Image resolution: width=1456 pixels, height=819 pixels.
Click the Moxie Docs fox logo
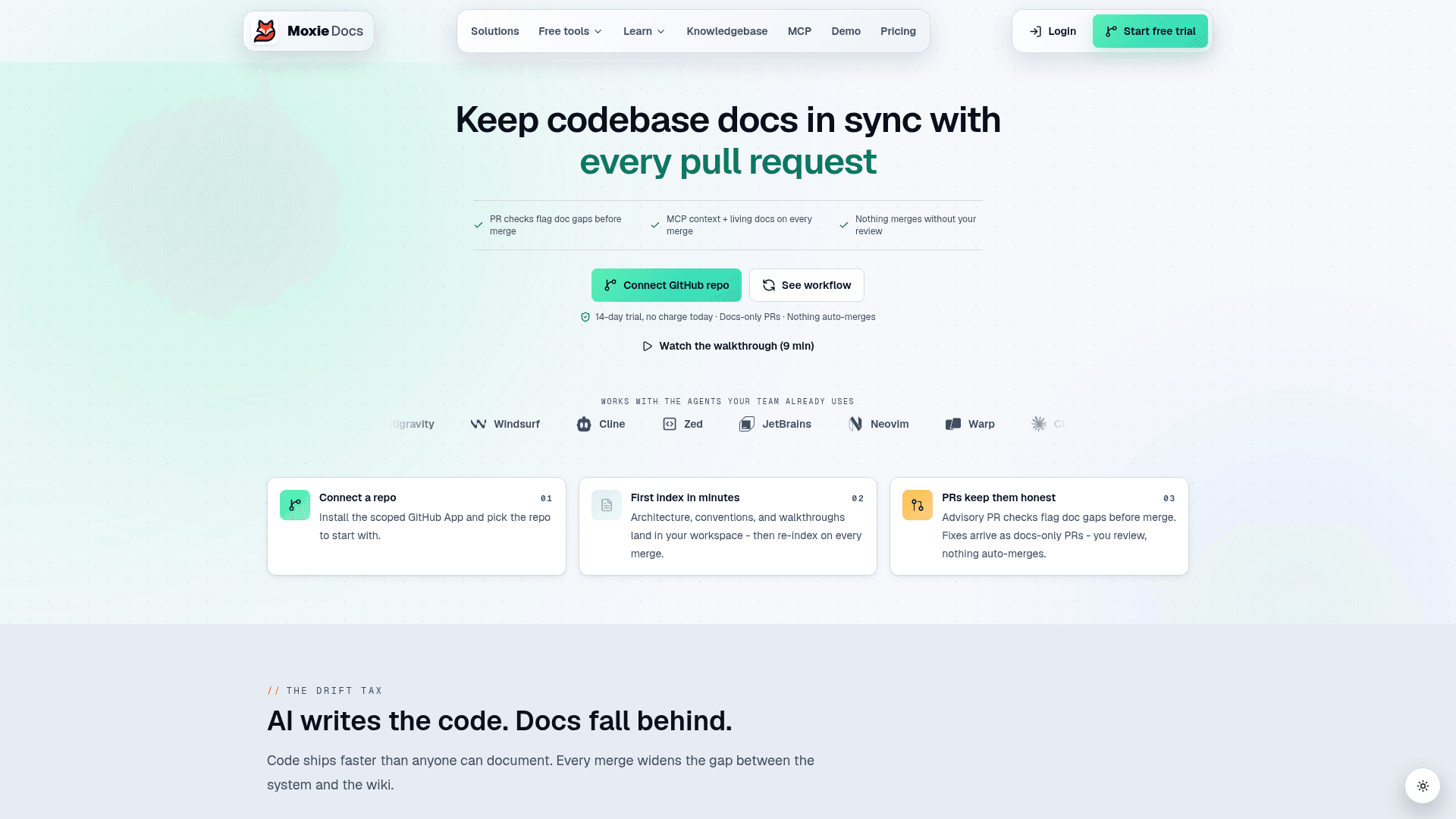(x=265, y=31)
